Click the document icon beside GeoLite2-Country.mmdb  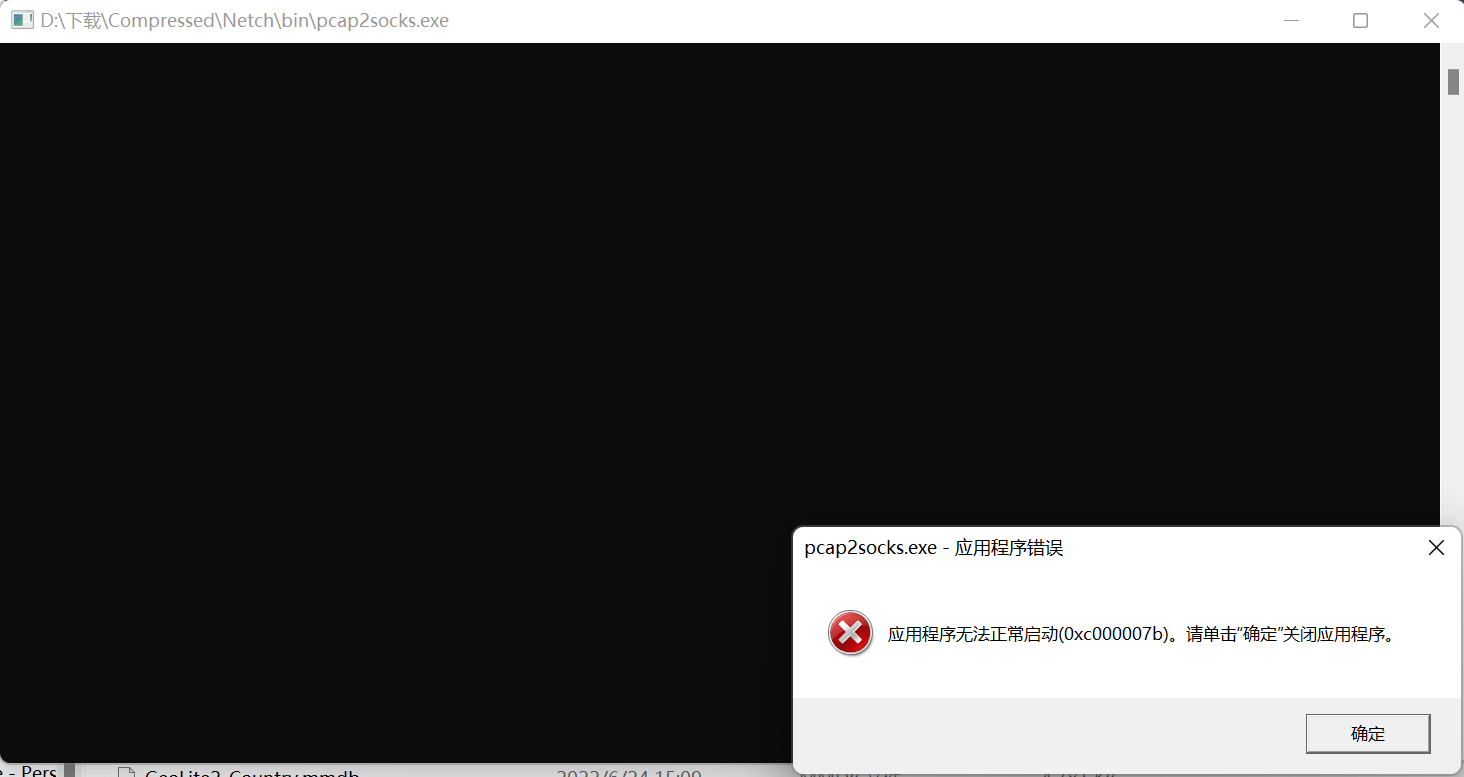tap(126, 771)
